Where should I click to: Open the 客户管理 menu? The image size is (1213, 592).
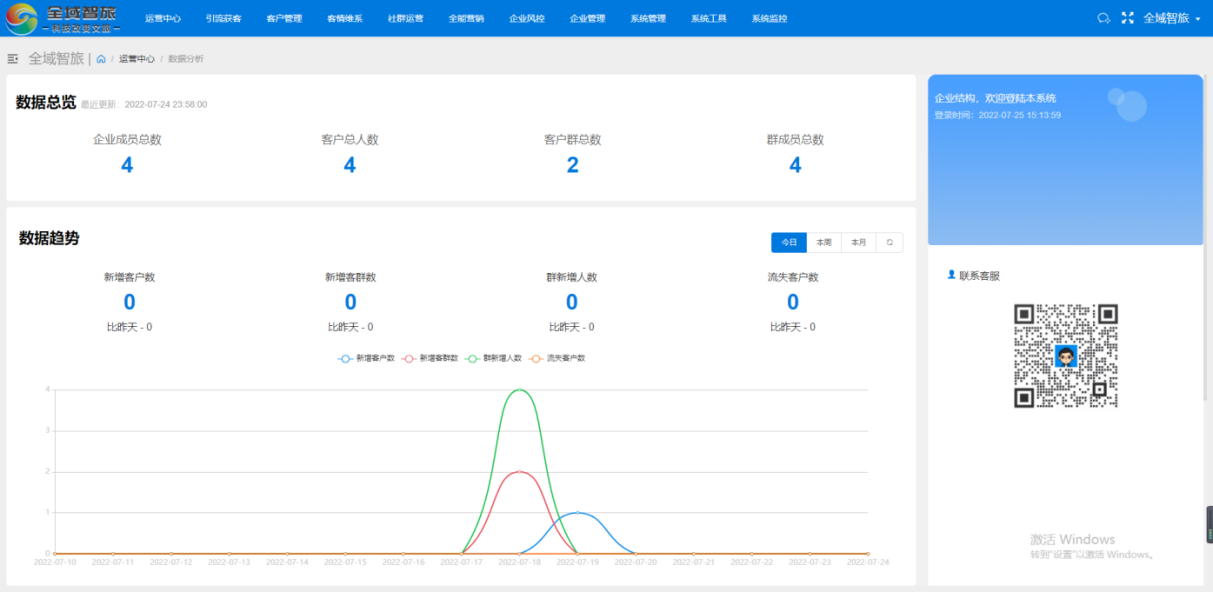click(x=284, y=18)
